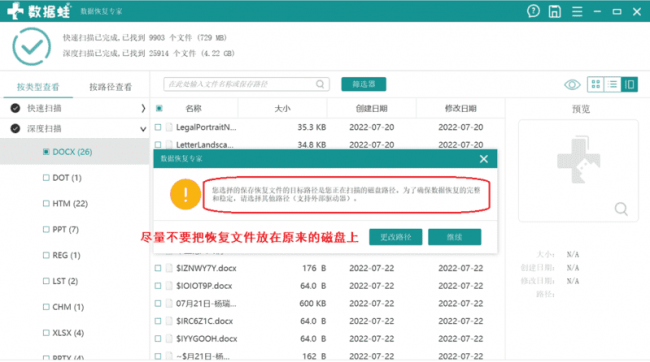Switch to thumbnail grid view

(596, 85)
